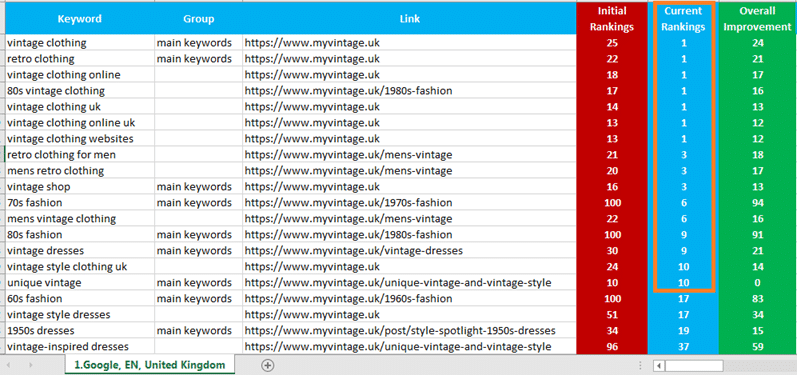This screenshot has width=797, height=375.
Task: Click the 'vintage clothing uk' keyword cell
Action: (80, 107)
